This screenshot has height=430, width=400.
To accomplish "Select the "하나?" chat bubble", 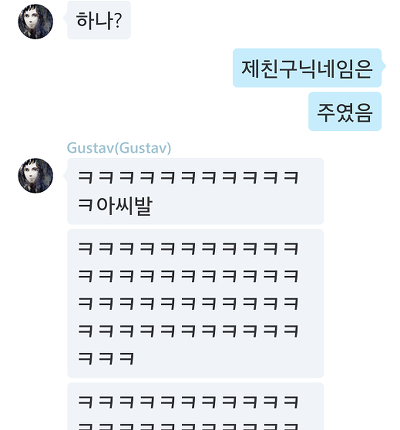I will pos(99,20).
